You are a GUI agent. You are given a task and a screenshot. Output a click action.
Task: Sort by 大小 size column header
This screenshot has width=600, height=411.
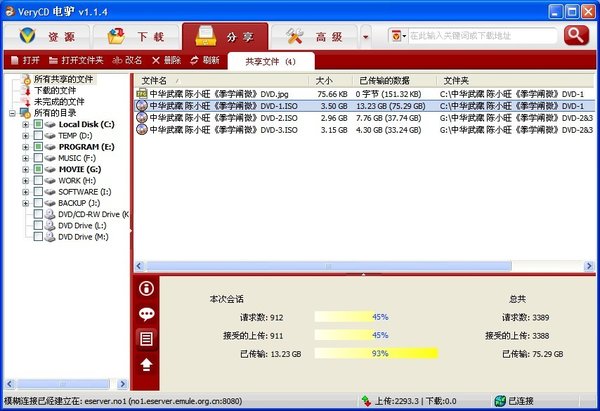[x=331, y=81]
